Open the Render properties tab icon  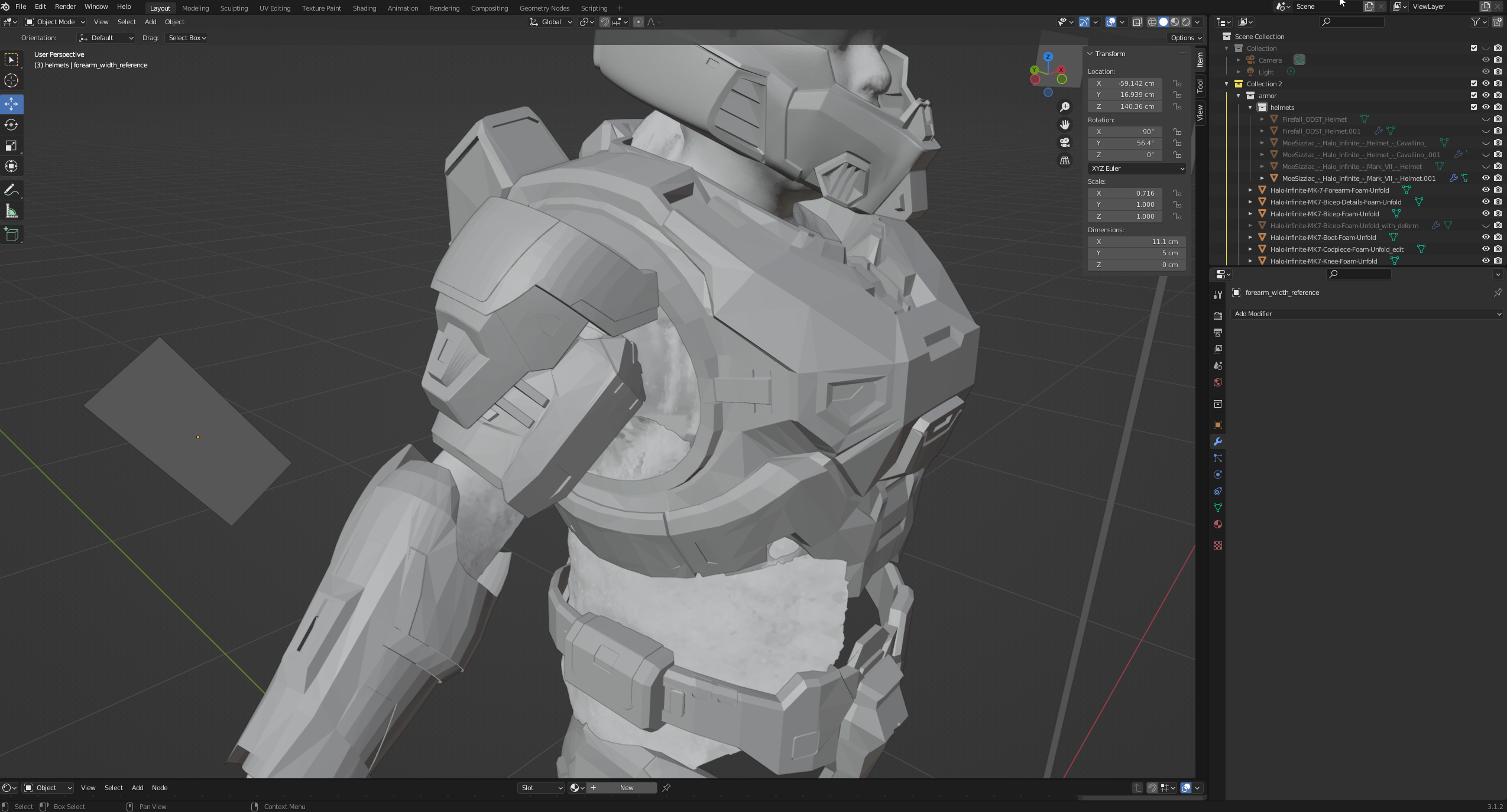(x=1218, y=316)
